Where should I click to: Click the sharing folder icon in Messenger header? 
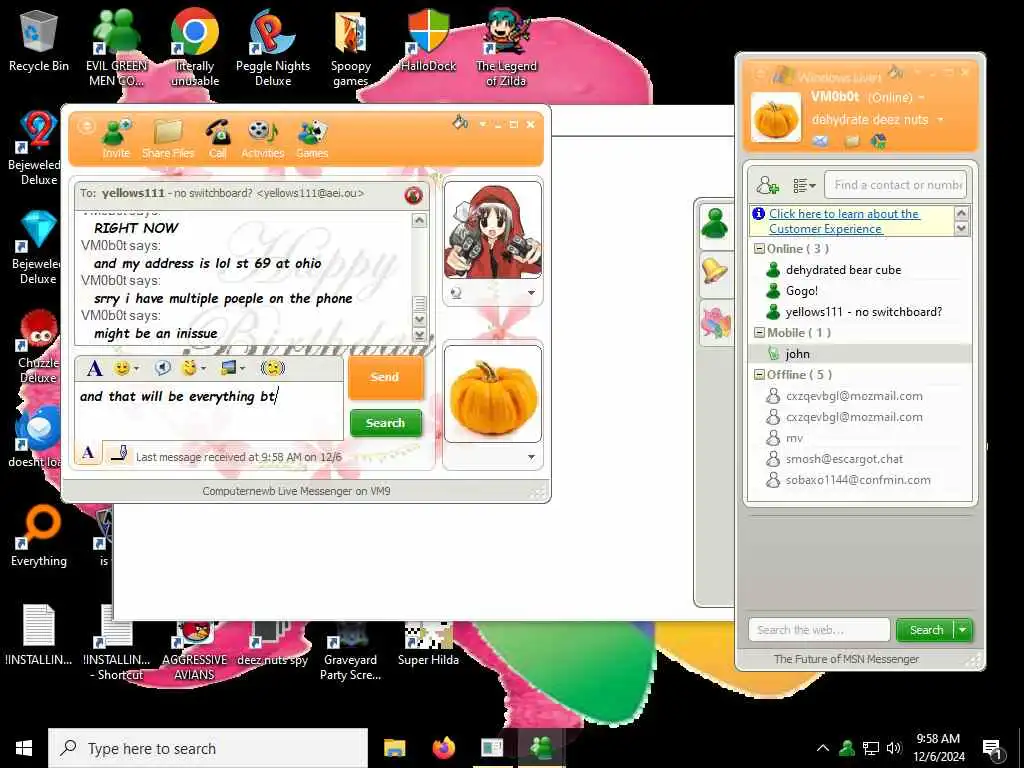click(852, 141)
